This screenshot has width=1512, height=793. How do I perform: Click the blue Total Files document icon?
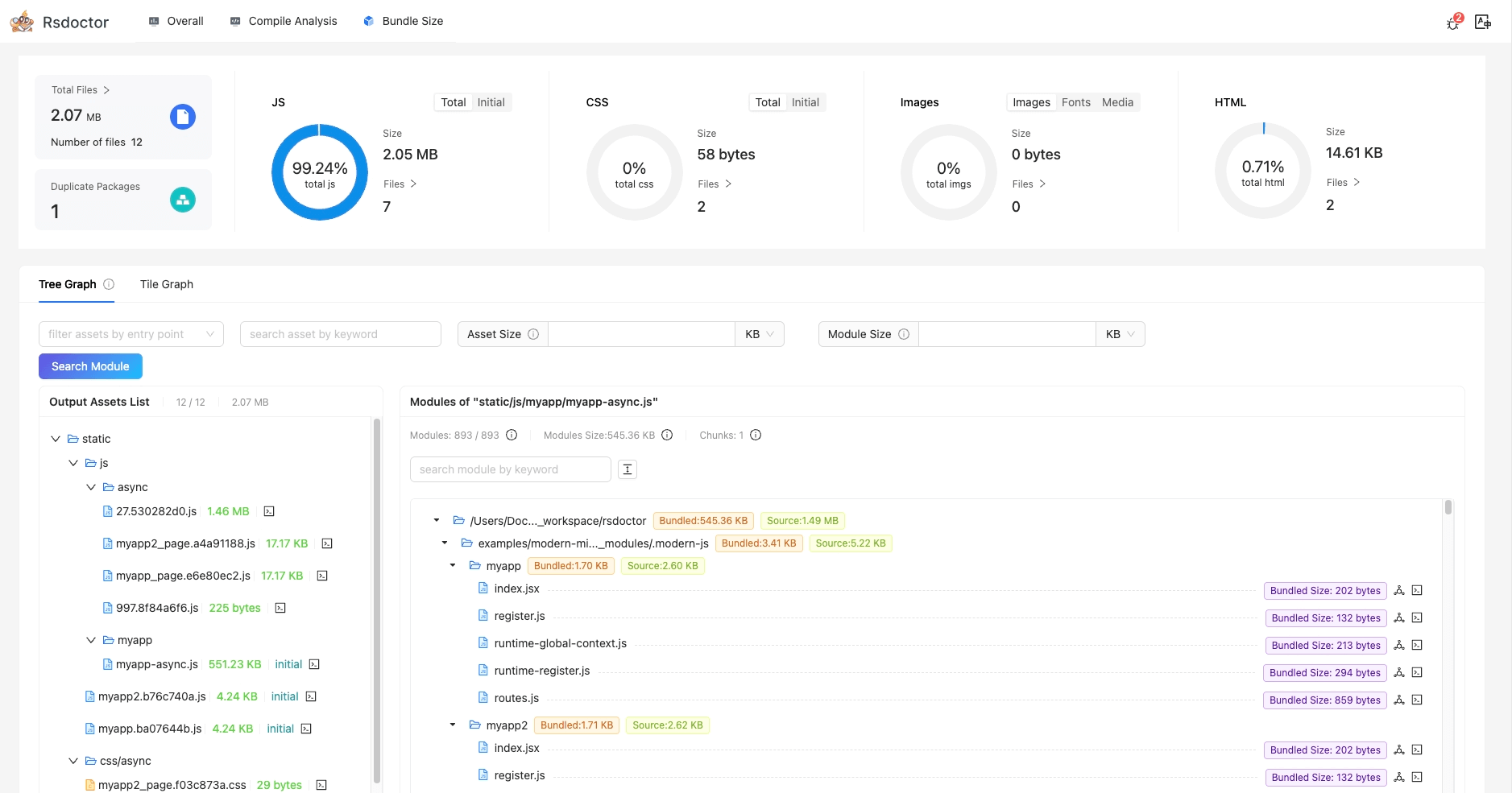pos(183,117)
